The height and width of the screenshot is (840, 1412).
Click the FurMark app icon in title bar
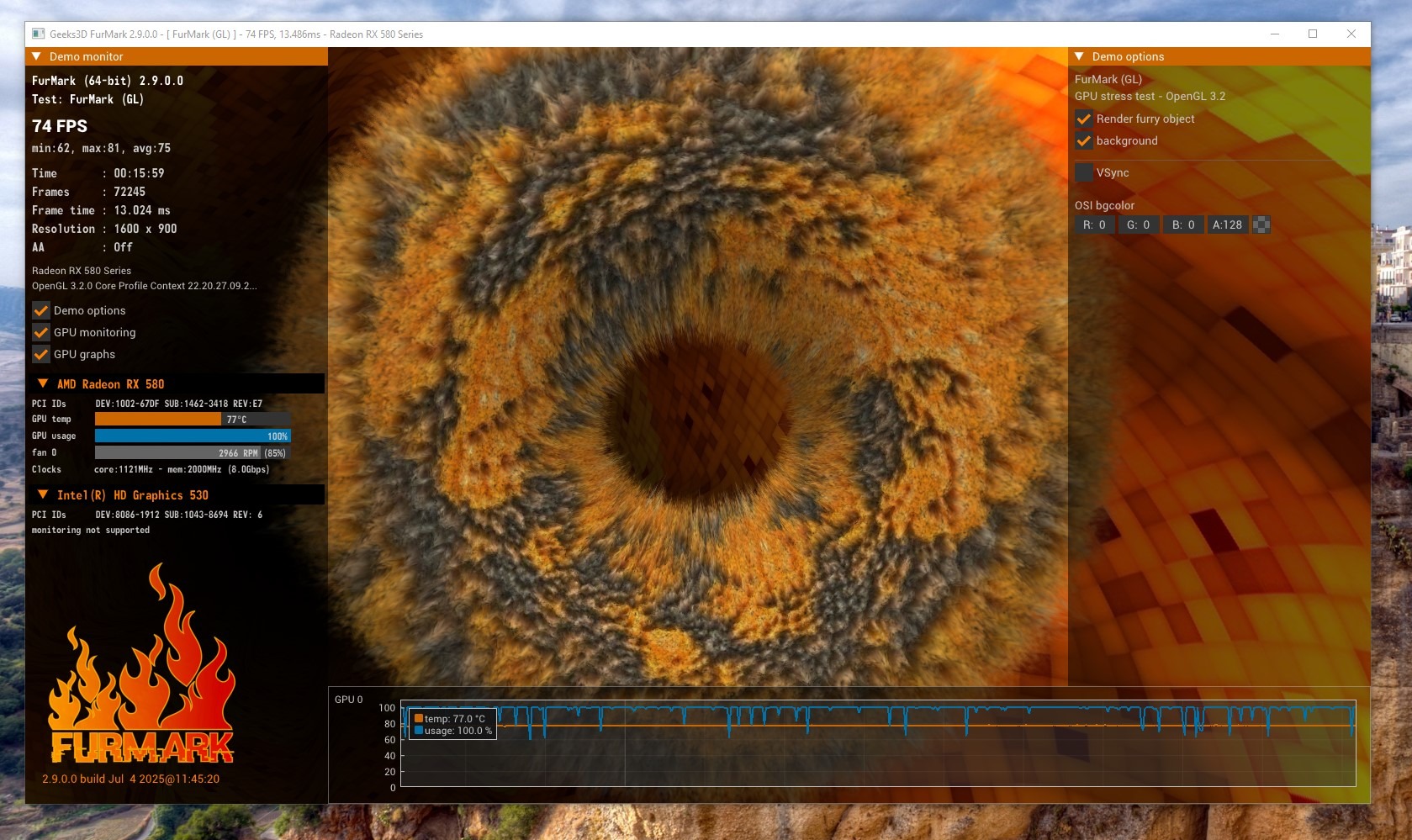pos(38,34)
